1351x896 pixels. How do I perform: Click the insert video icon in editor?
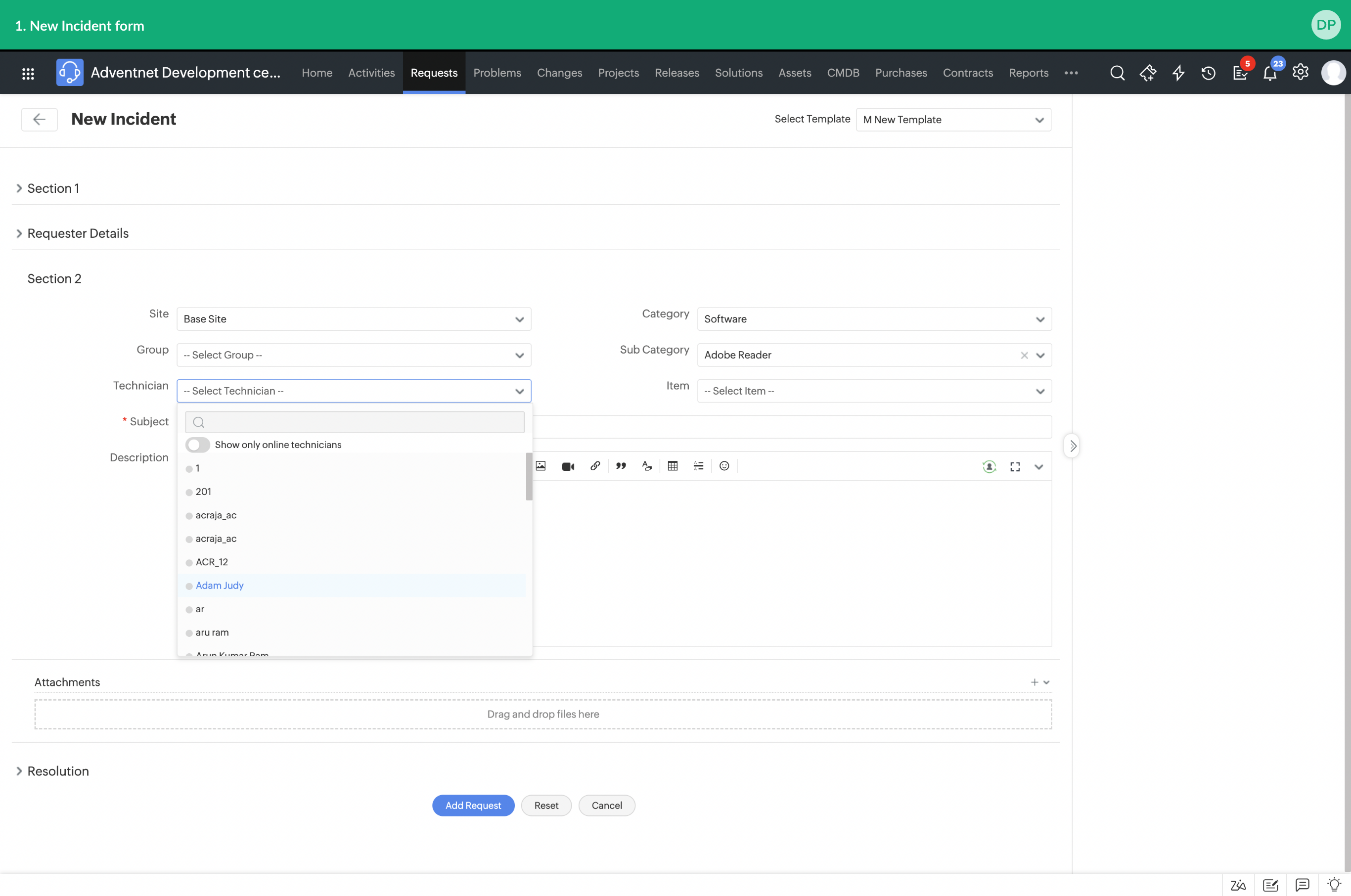[568, 466]
